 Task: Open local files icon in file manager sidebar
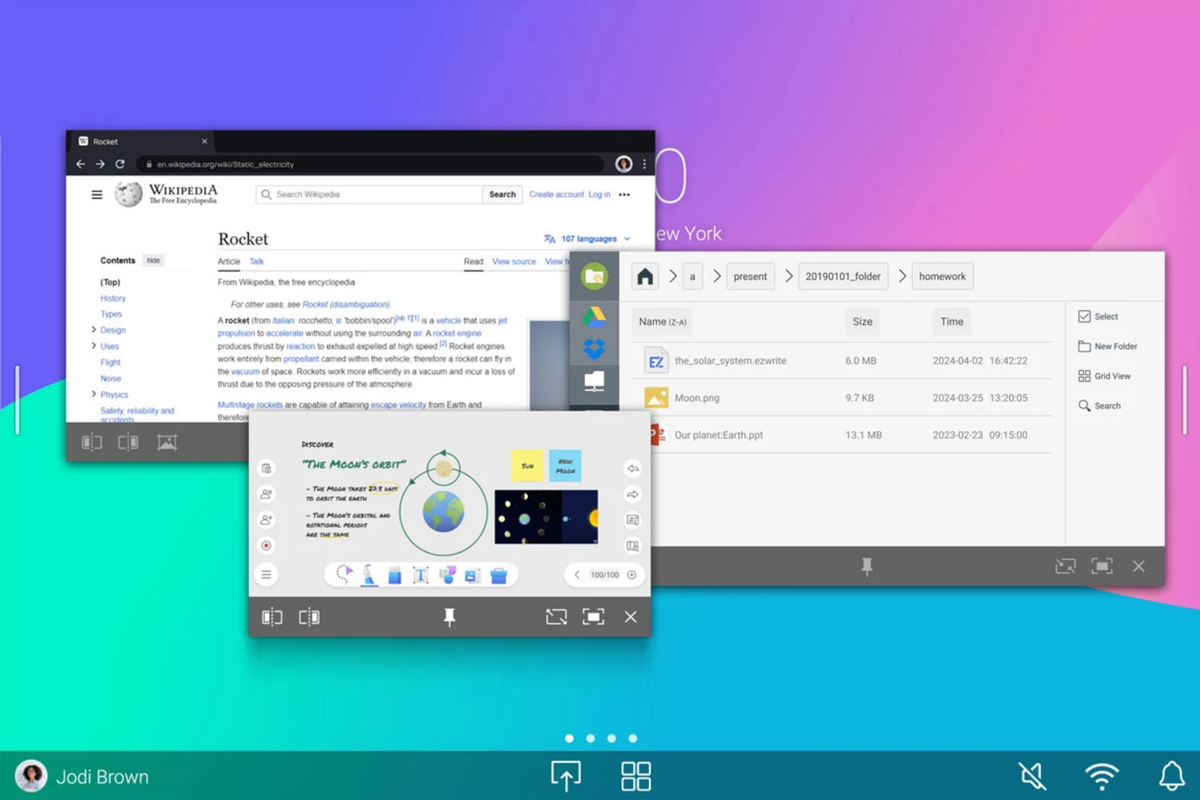[x=594, y=276]
